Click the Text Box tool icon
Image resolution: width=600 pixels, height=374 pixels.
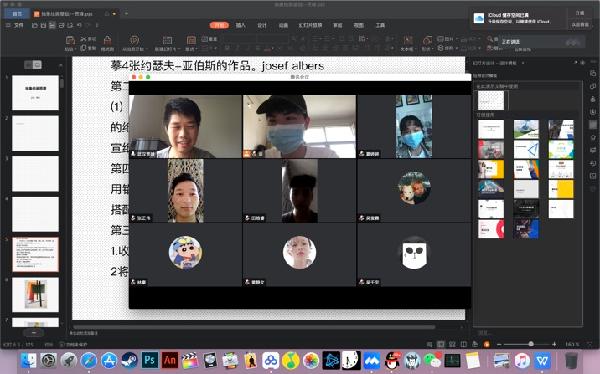tap(408, 41)
